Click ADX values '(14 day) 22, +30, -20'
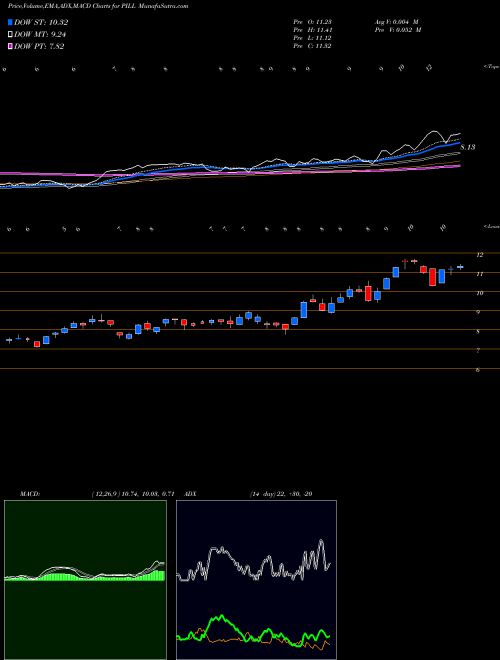 coord(281,494)
